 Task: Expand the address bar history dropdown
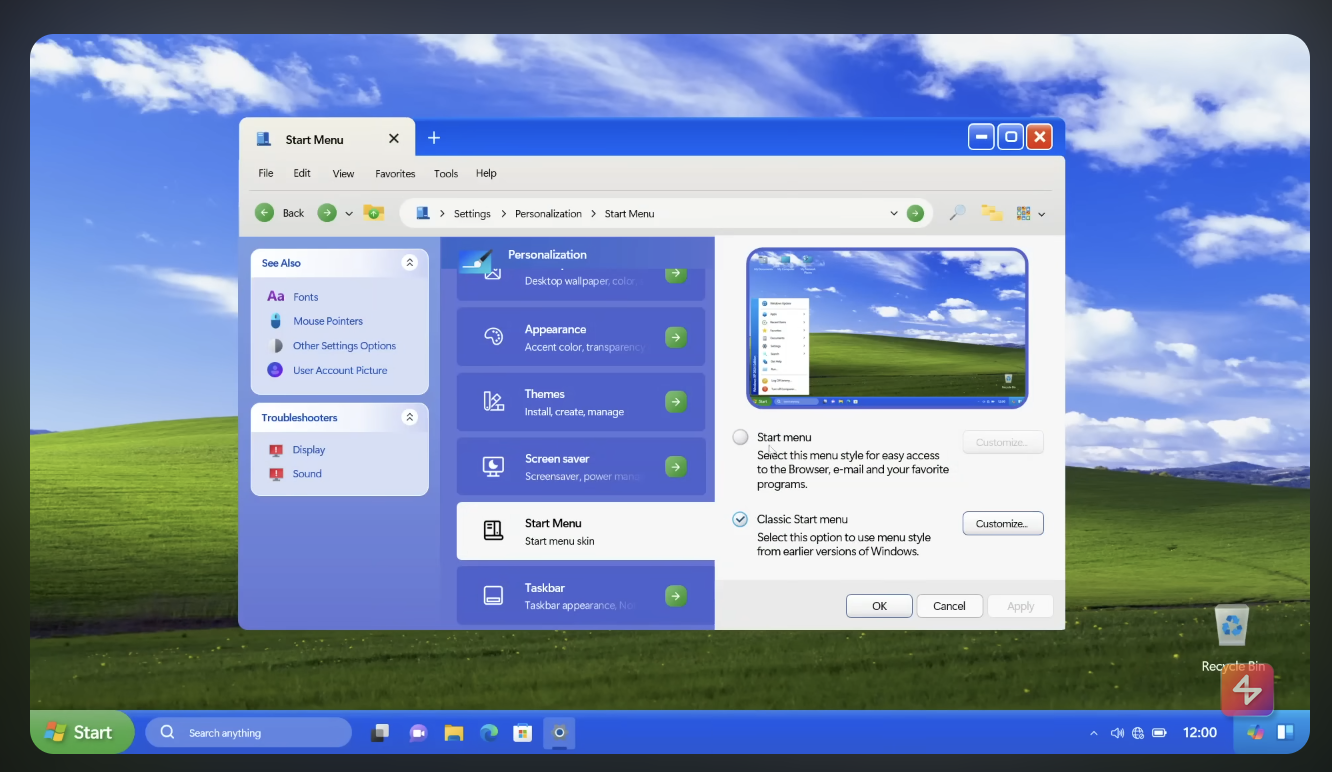tap(893, 213)
